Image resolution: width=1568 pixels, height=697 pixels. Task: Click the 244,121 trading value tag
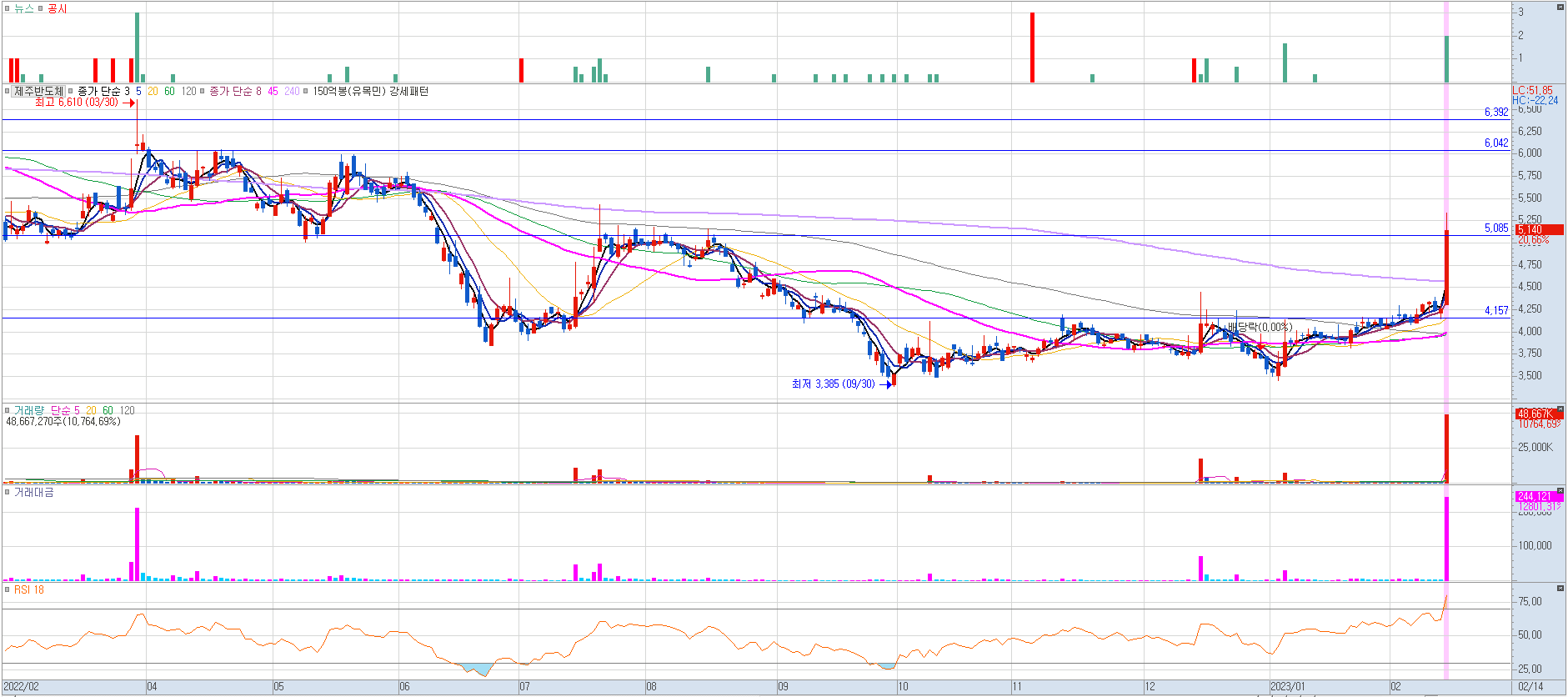pyautogui.click(x=1539, y=496)
